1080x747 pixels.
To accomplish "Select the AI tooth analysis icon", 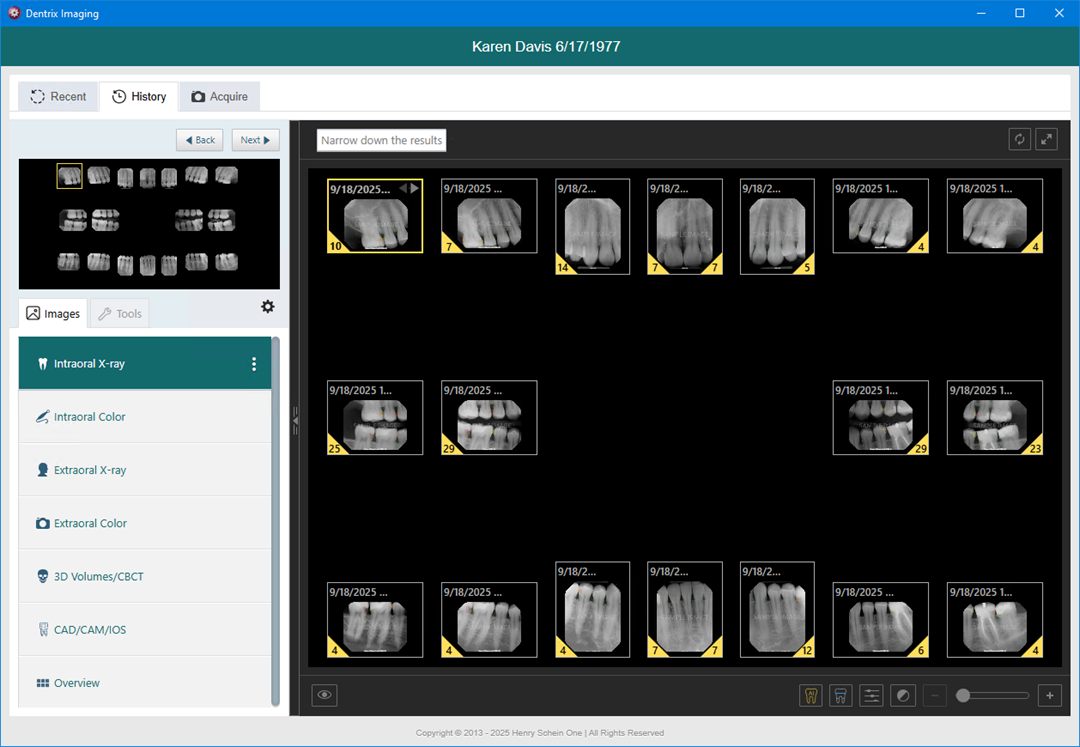I will click(x=809, y=695).
